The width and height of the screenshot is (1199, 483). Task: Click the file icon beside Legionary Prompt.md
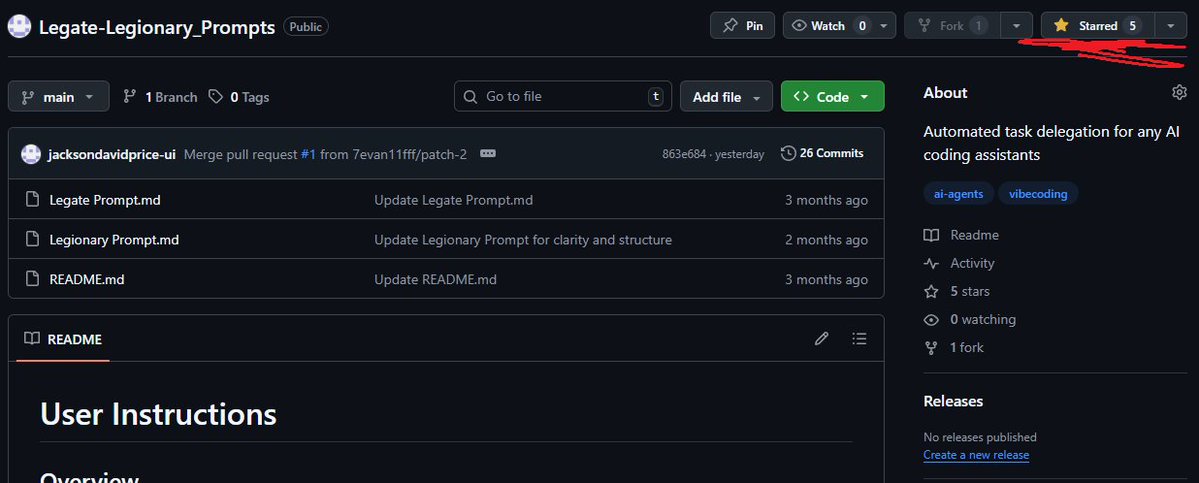[x=32, y=239]
